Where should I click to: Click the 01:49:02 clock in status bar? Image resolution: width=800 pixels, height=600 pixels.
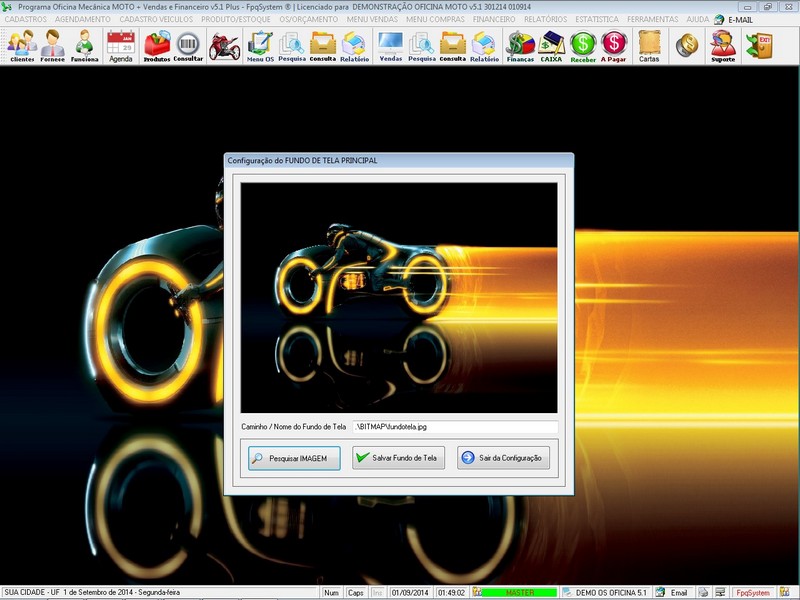pos(451,592)
